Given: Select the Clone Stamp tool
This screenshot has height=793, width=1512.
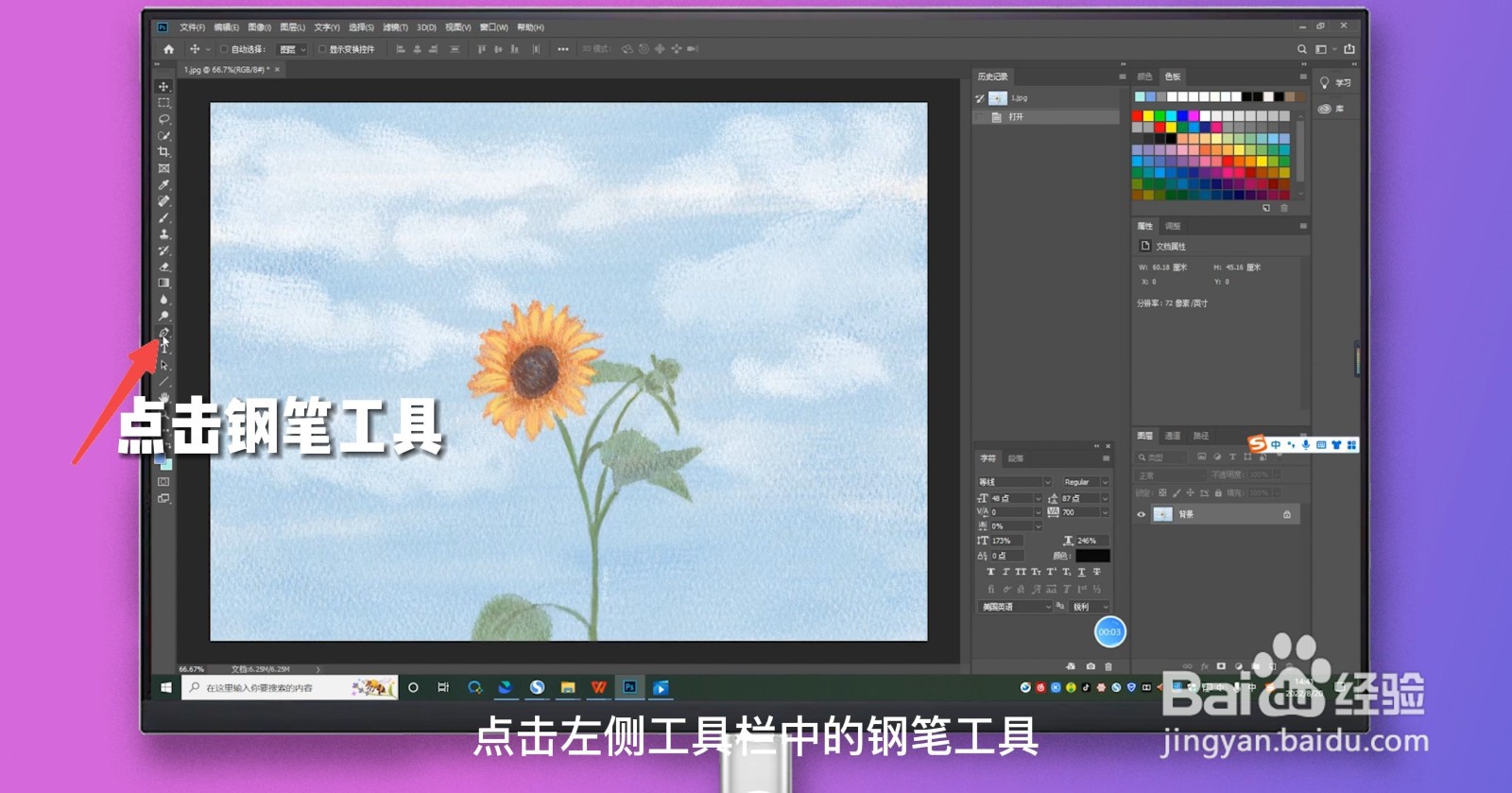Looking at the screenshot, I should pos(163,233).
